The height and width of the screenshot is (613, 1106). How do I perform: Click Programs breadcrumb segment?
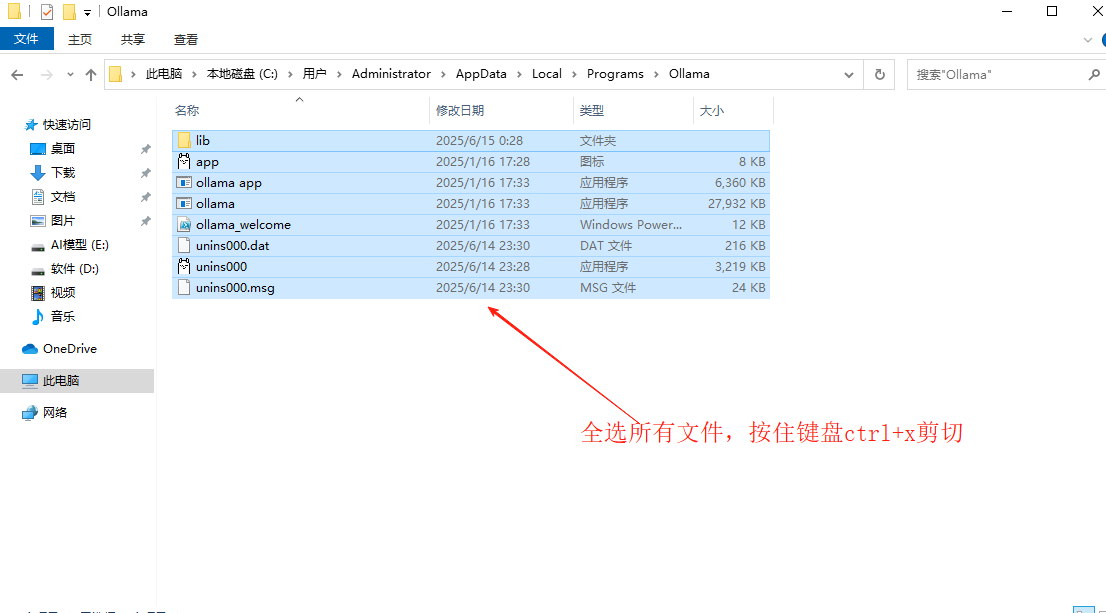pos(615,74)
